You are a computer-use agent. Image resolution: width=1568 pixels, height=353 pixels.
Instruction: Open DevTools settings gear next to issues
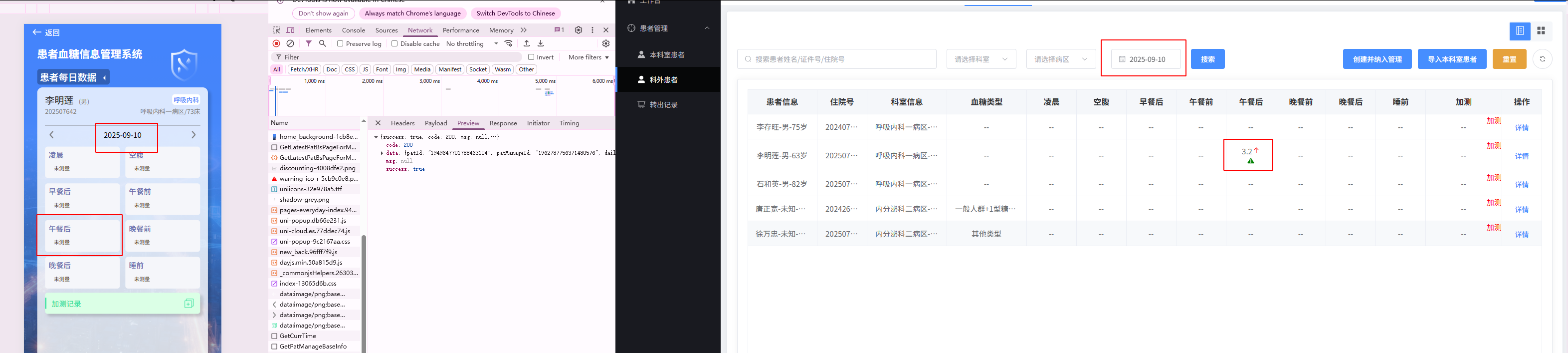click(578, 30)
